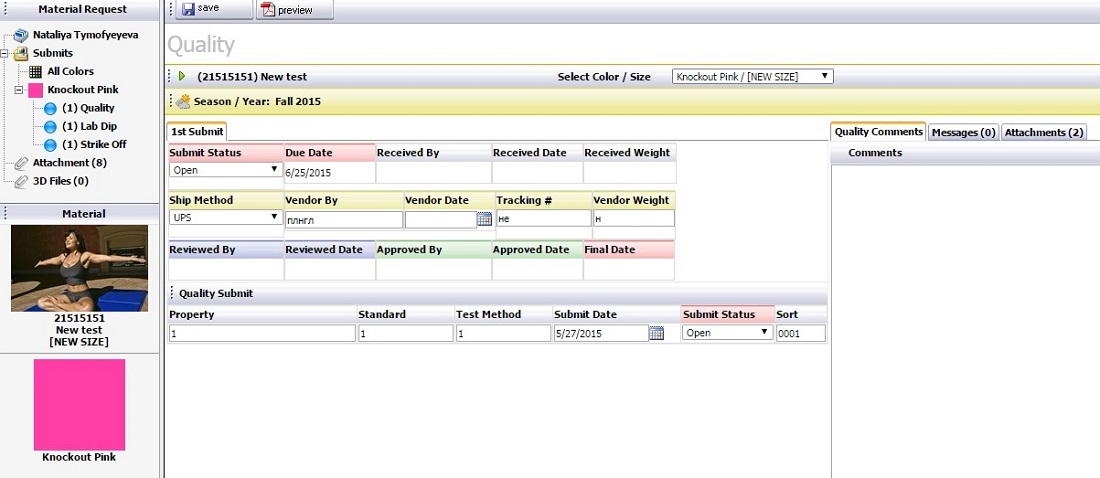Switch to the Quality Comments tab
This screenshot has height=478, width=1100.
pyautogui.click(x=878, y=131)
